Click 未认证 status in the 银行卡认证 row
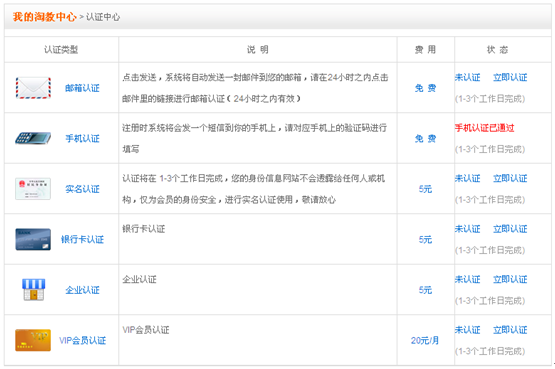The height and width of the screenshot is (369, 555). coord(468,229)
